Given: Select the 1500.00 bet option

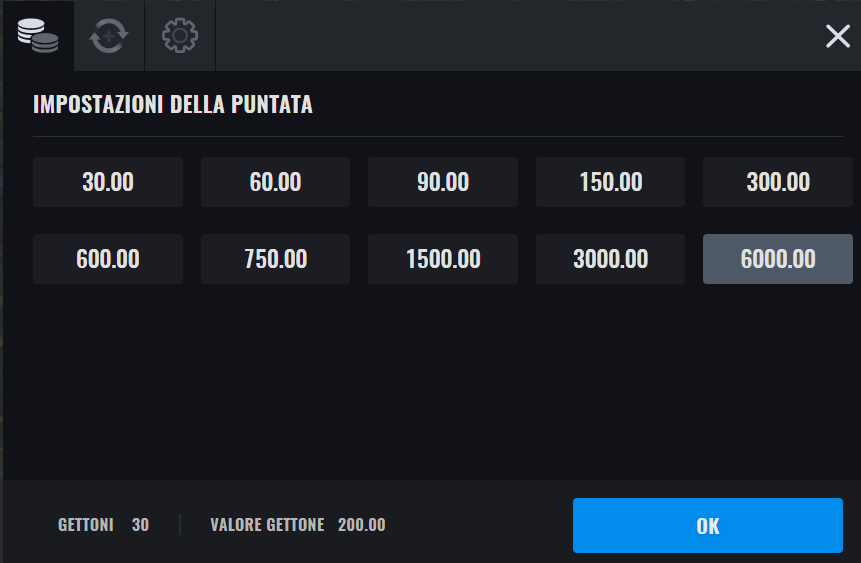Looking at the screenshot, I should pyautogui.click(x=443, y=259).
